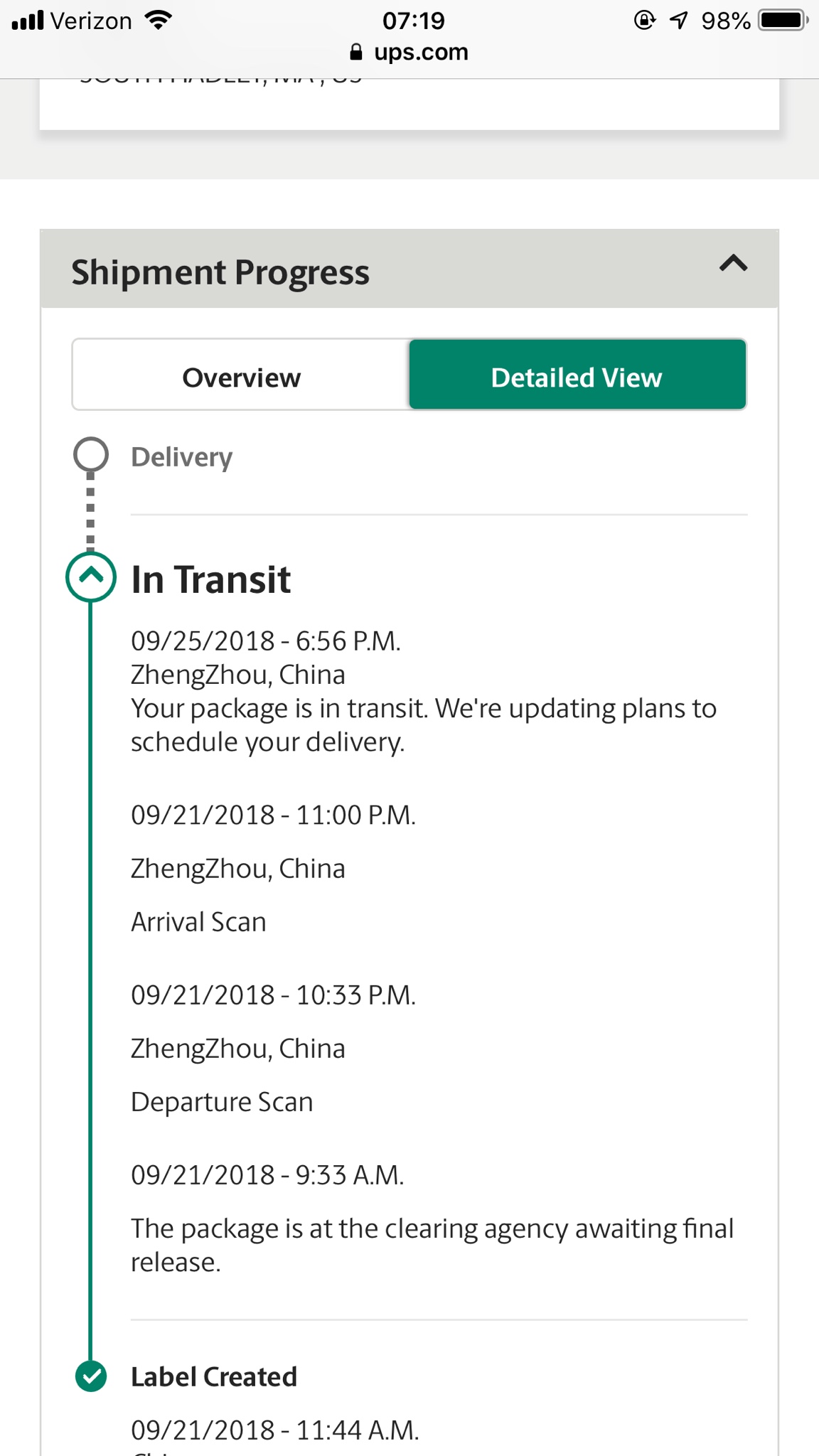Tap the In Transit heading
The image size is (819, 1456).
click(x=211, y=579)
